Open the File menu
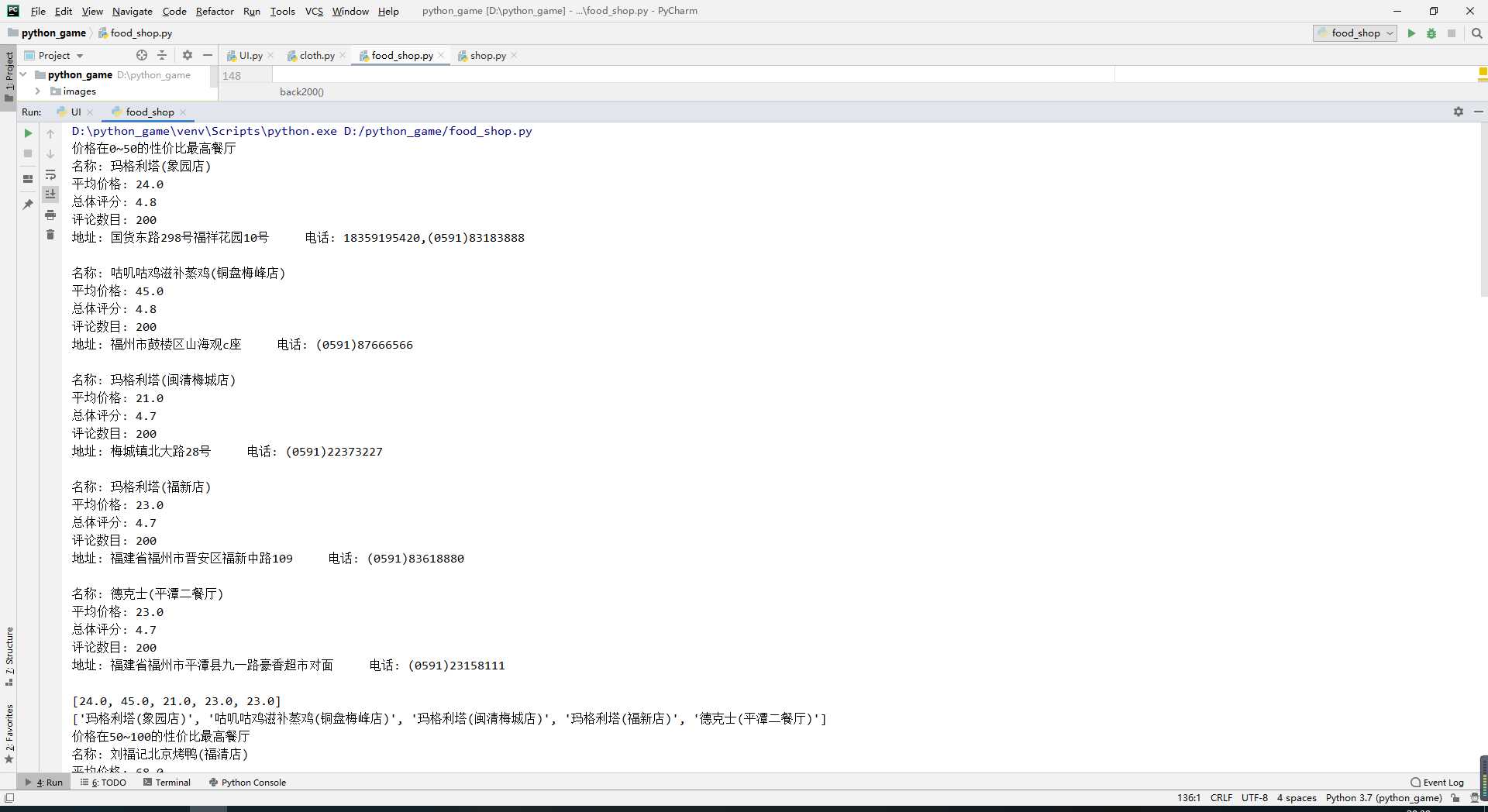1488x812 pixels. pos(38,11)
